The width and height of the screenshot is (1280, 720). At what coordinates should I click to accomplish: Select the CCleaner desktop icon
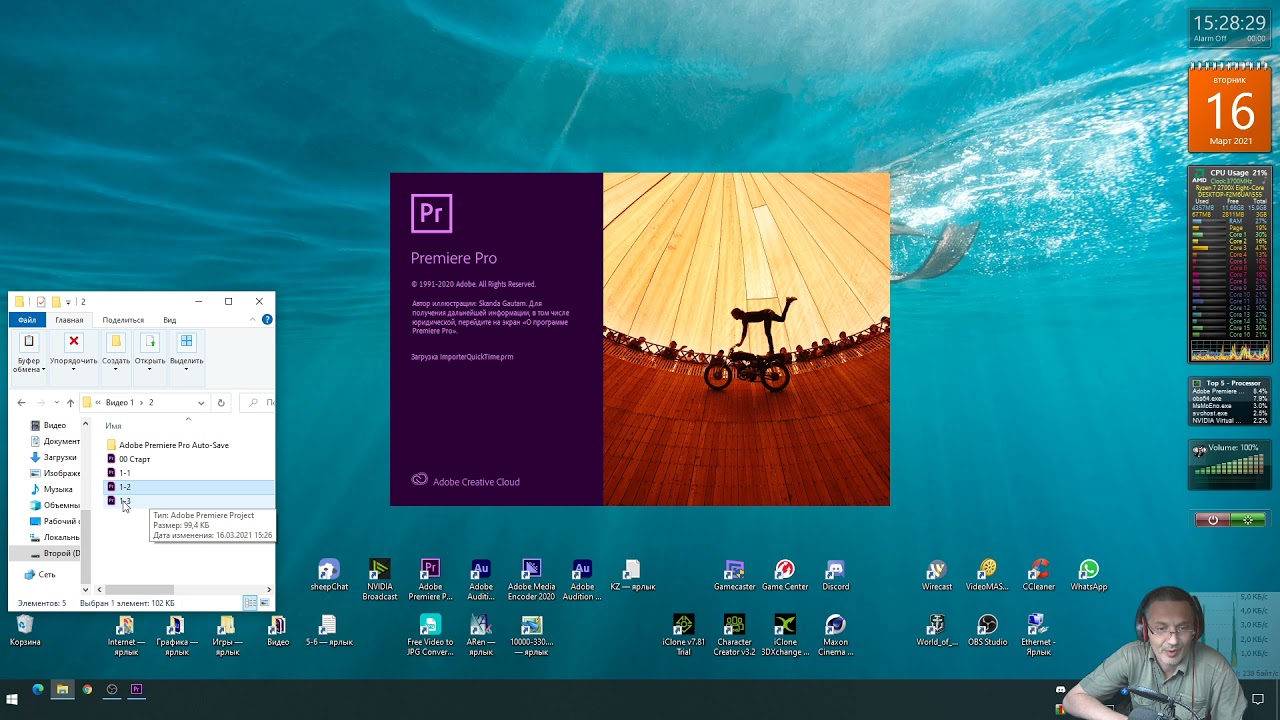click(x=1038, y=576)
